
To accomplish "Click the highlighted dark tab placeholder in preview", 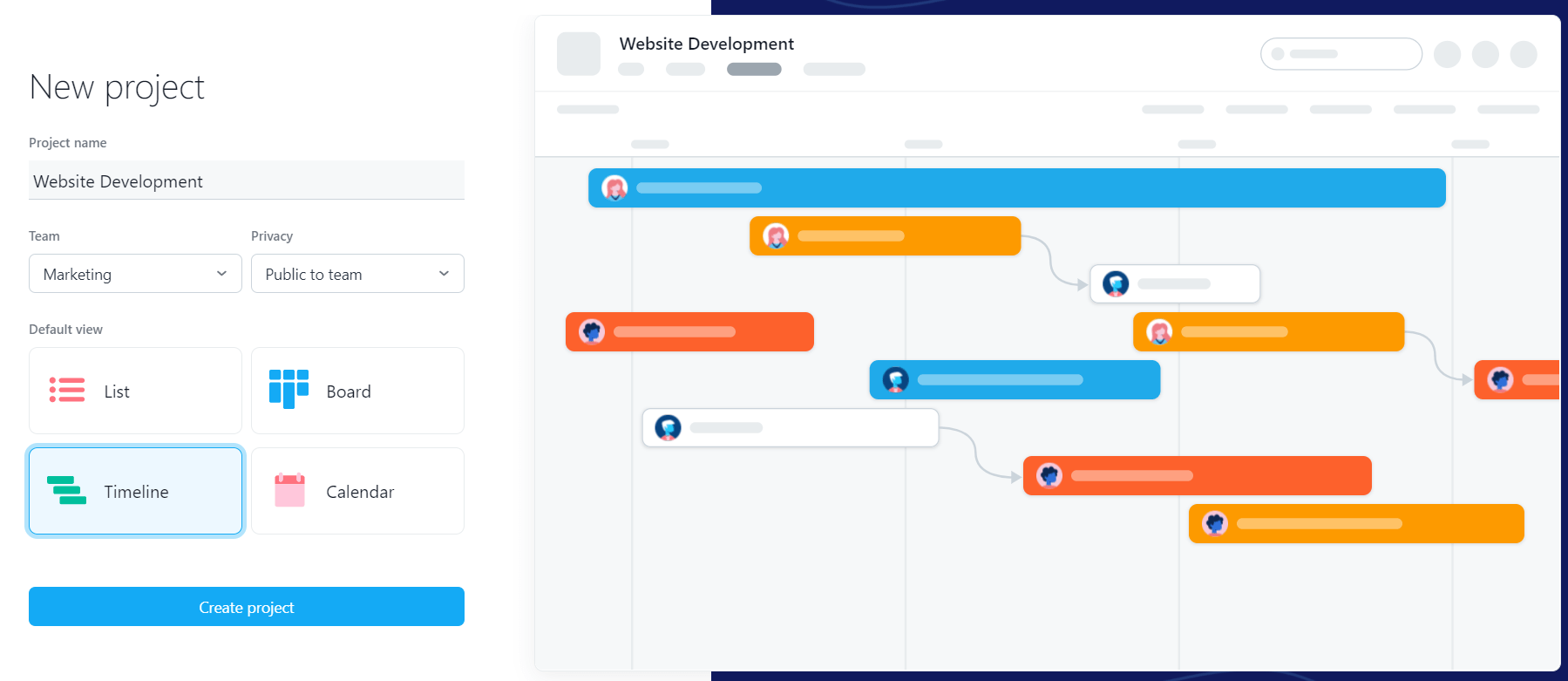I will 754,69.
